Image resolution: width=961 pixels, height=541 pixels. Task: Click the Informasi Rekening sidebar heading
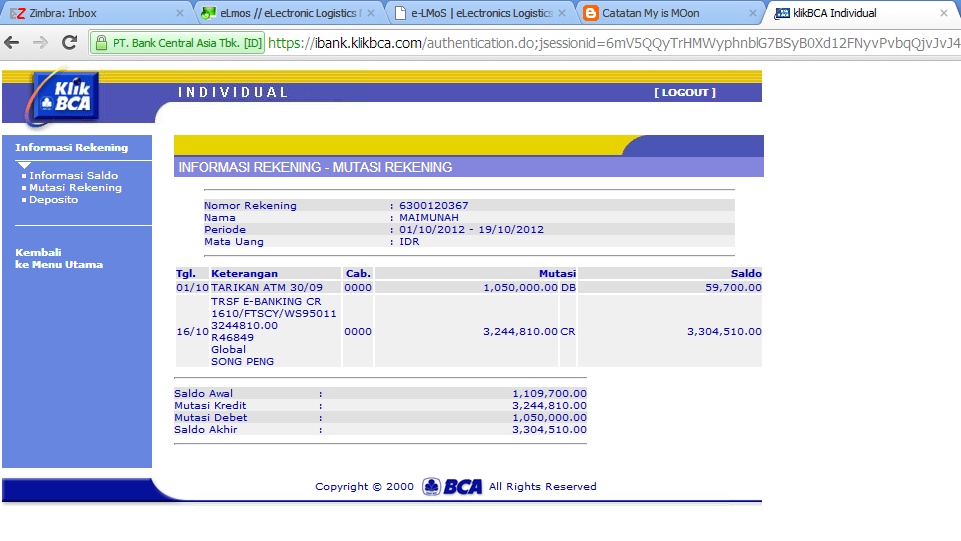click(x=72, y=148)
